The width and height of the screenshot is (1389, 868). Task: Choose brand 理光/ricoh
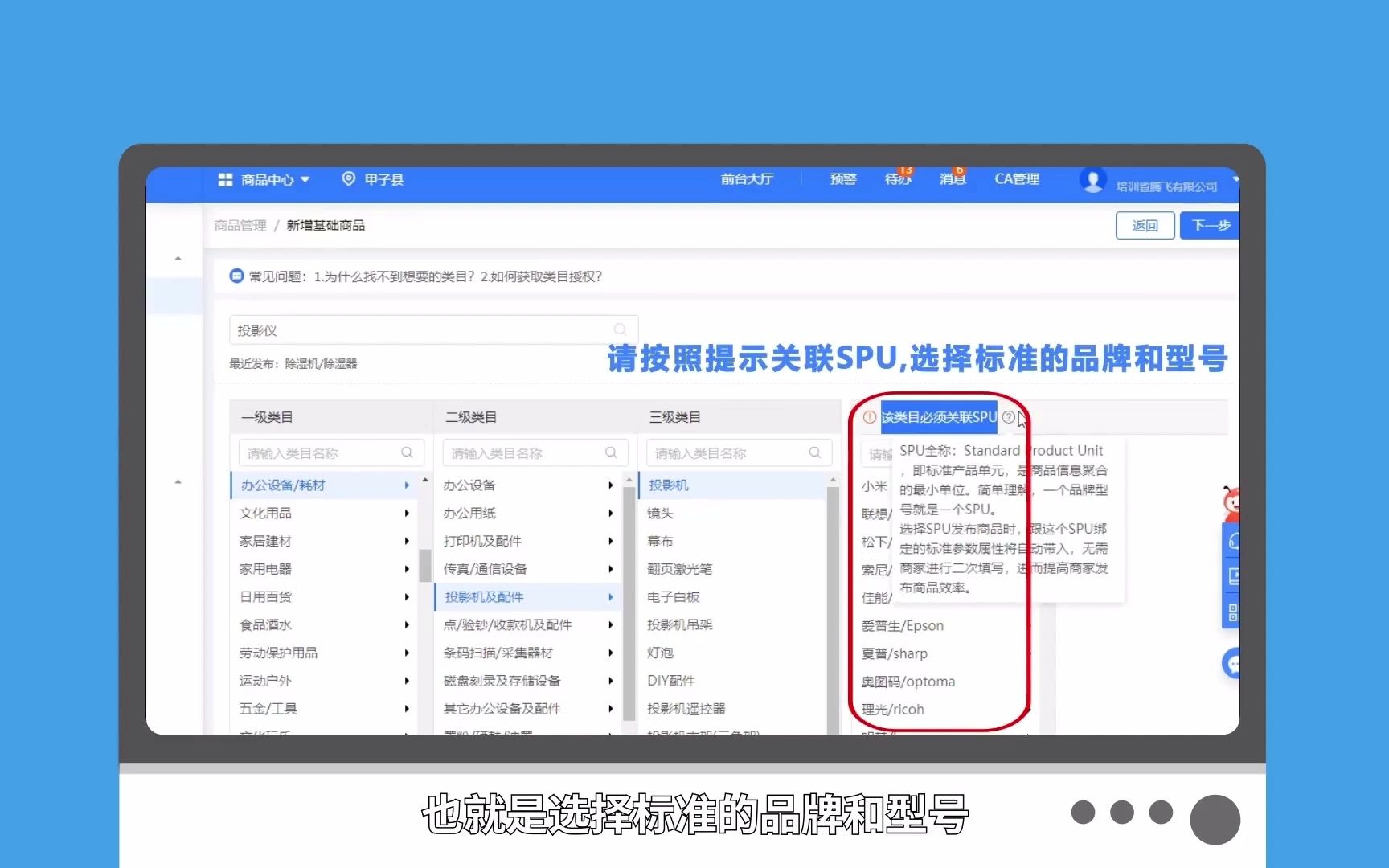click(892, 710)
